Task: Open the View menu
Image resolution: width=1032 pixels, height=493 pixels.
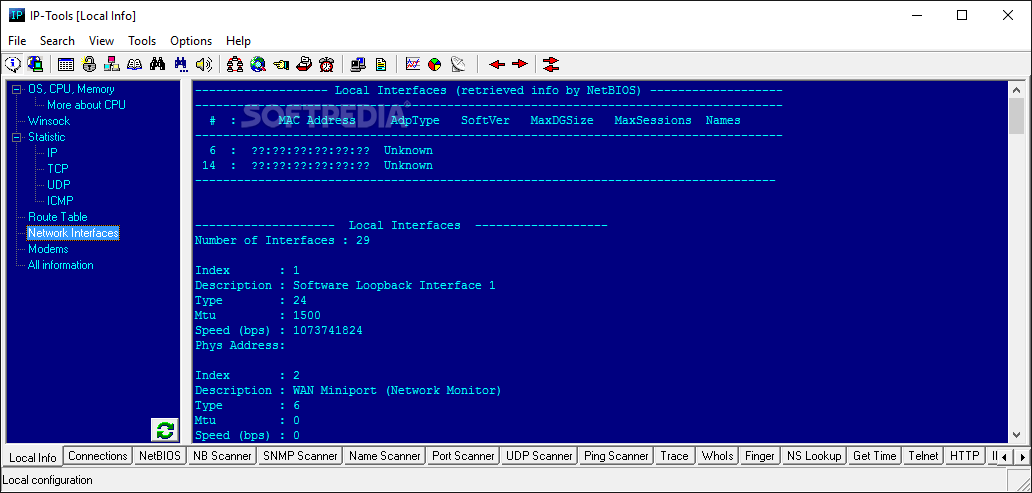Action: click(101, 41)
